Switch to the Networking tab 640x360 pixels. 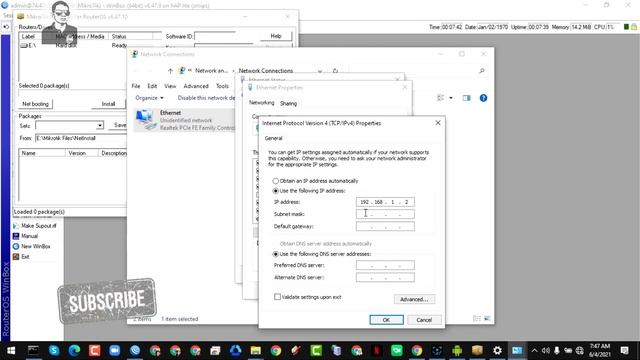point(262,103)
